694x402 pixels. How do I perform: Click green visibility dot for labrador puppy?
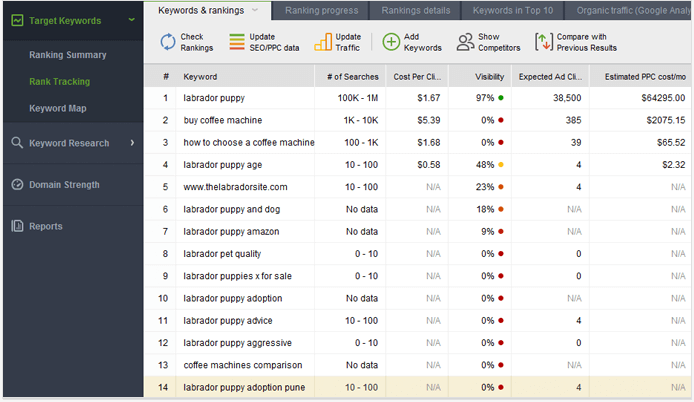click(501, 98)
